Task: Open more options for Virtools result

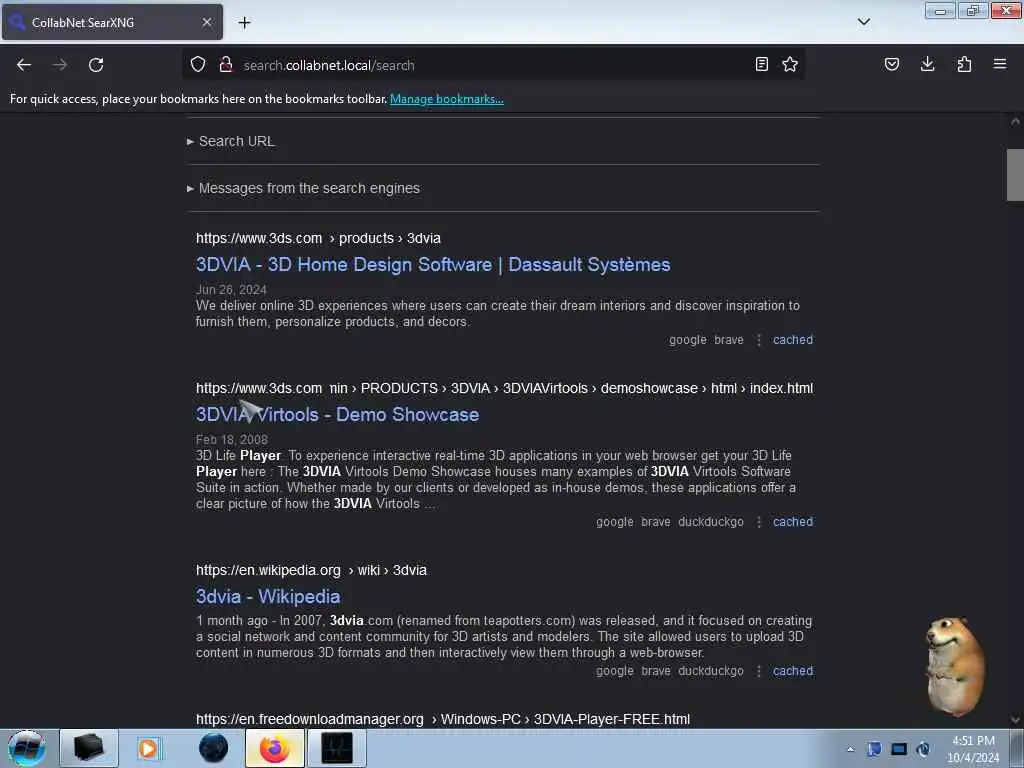Action: 759,522
